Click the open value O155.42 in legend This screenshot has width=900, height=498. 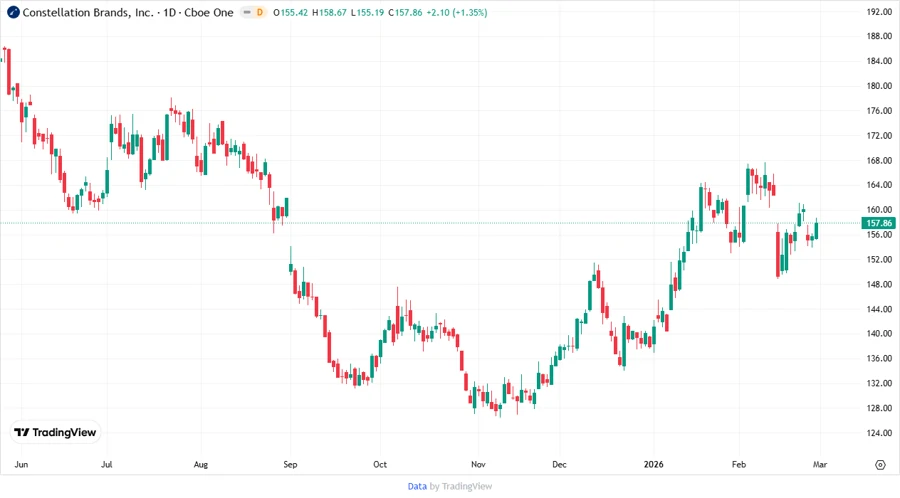[290, 13]
